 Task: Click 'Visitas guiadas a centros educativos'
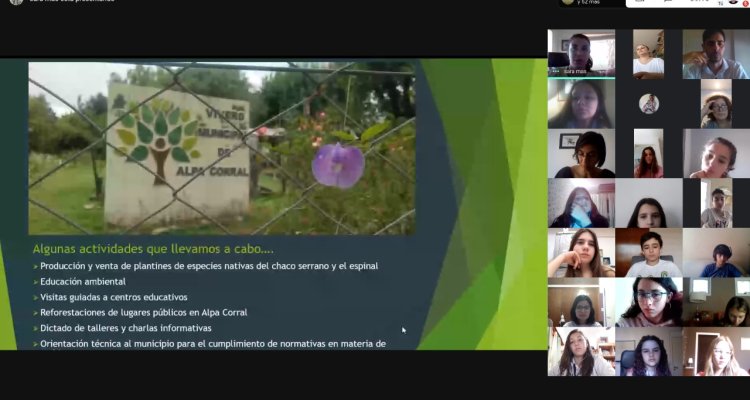point(114,297)
